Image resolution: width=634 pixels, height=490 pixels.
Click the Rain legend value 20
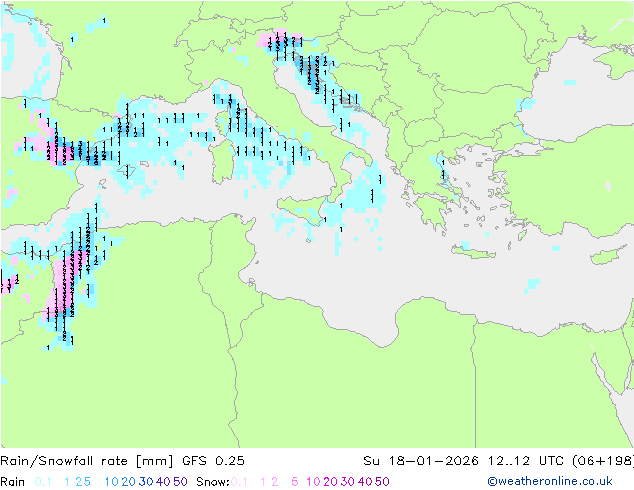(x=129, y=482)
